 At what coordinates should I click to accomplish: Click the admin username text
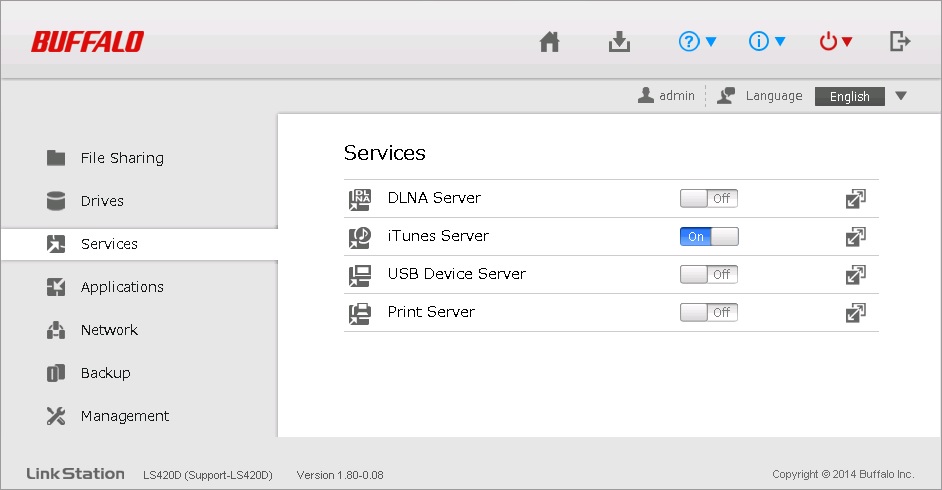tap(676, 95)
